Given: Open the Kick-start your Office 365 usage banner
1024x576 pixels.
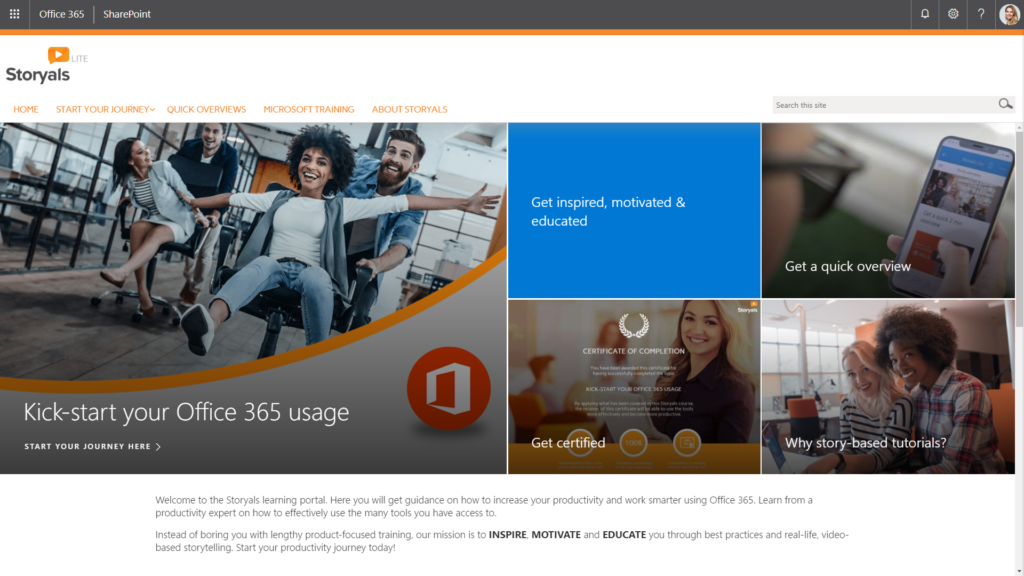Looking at the screenshot, I should (253, 298).
